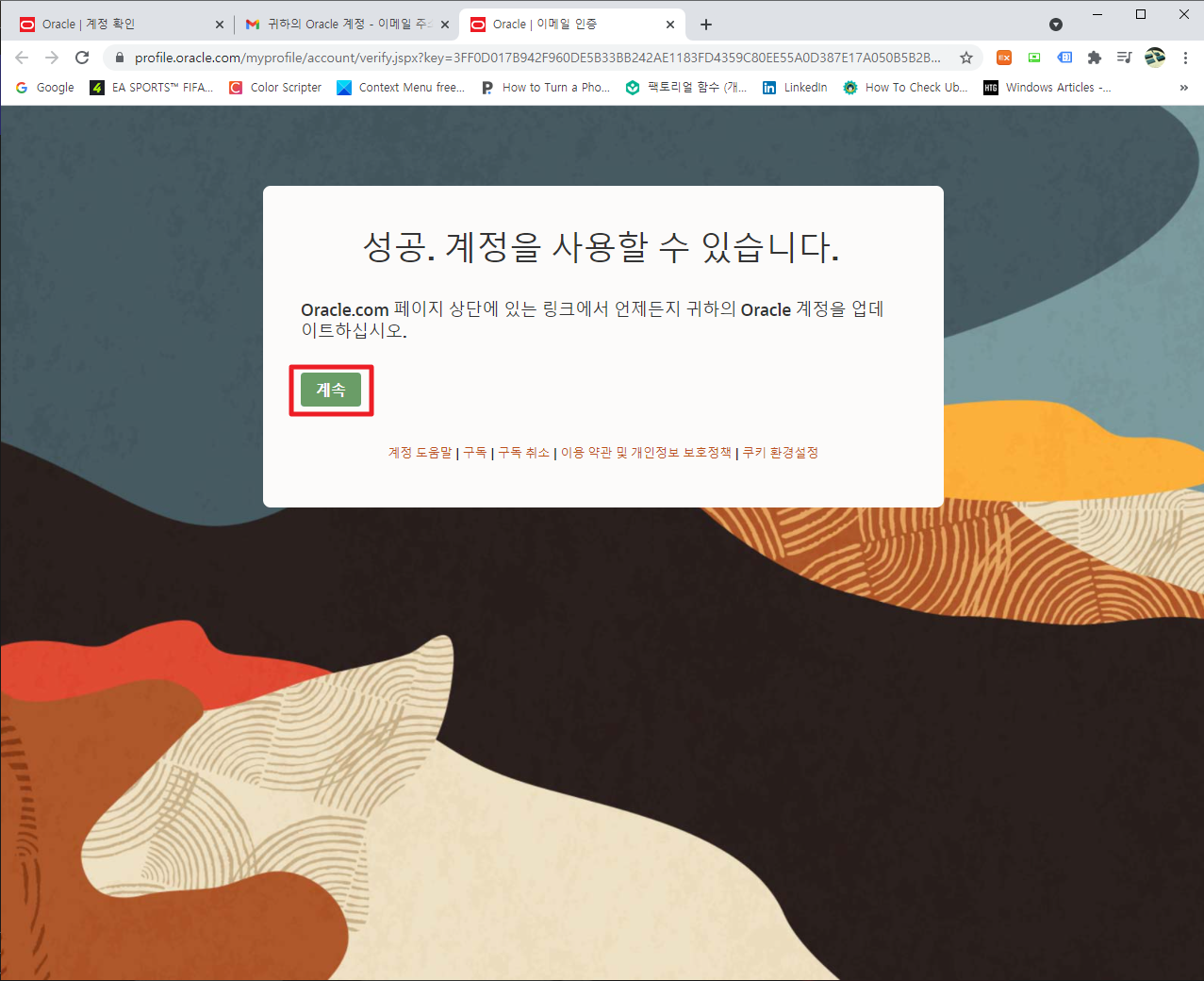
Task: Open the Color Scripter bookmark
Action: coord(275,88)
